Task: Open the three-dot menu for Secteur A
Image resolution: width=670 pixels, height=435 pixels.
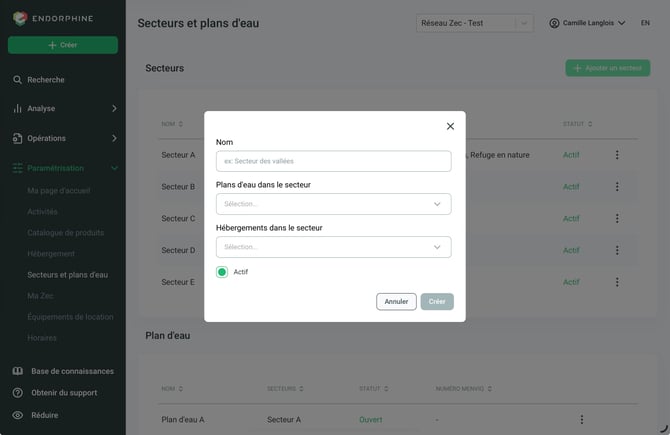Action: [617, 155]
